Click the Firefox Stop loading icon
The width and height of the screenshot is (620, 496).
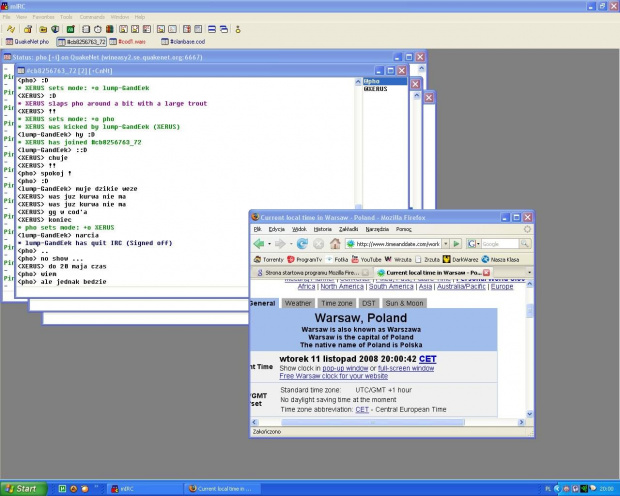pyautogui.click(x=319, y=243)
